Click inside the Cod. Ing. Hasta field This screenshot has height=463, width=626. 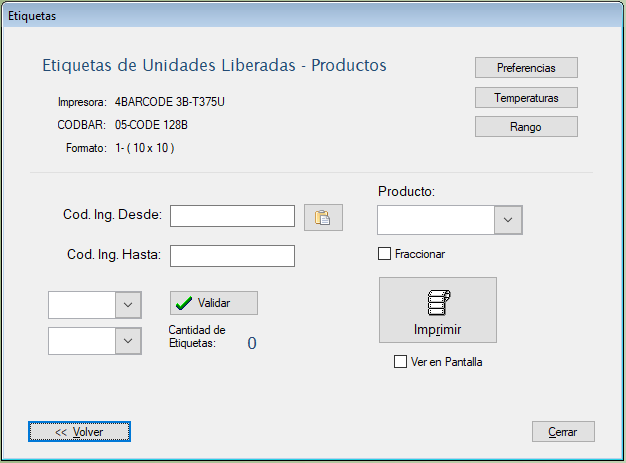click(232, 256)
